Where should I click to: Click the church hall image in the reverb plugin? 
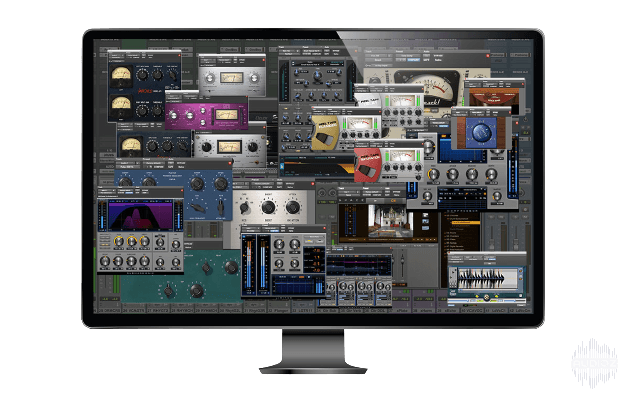point(389,222)
